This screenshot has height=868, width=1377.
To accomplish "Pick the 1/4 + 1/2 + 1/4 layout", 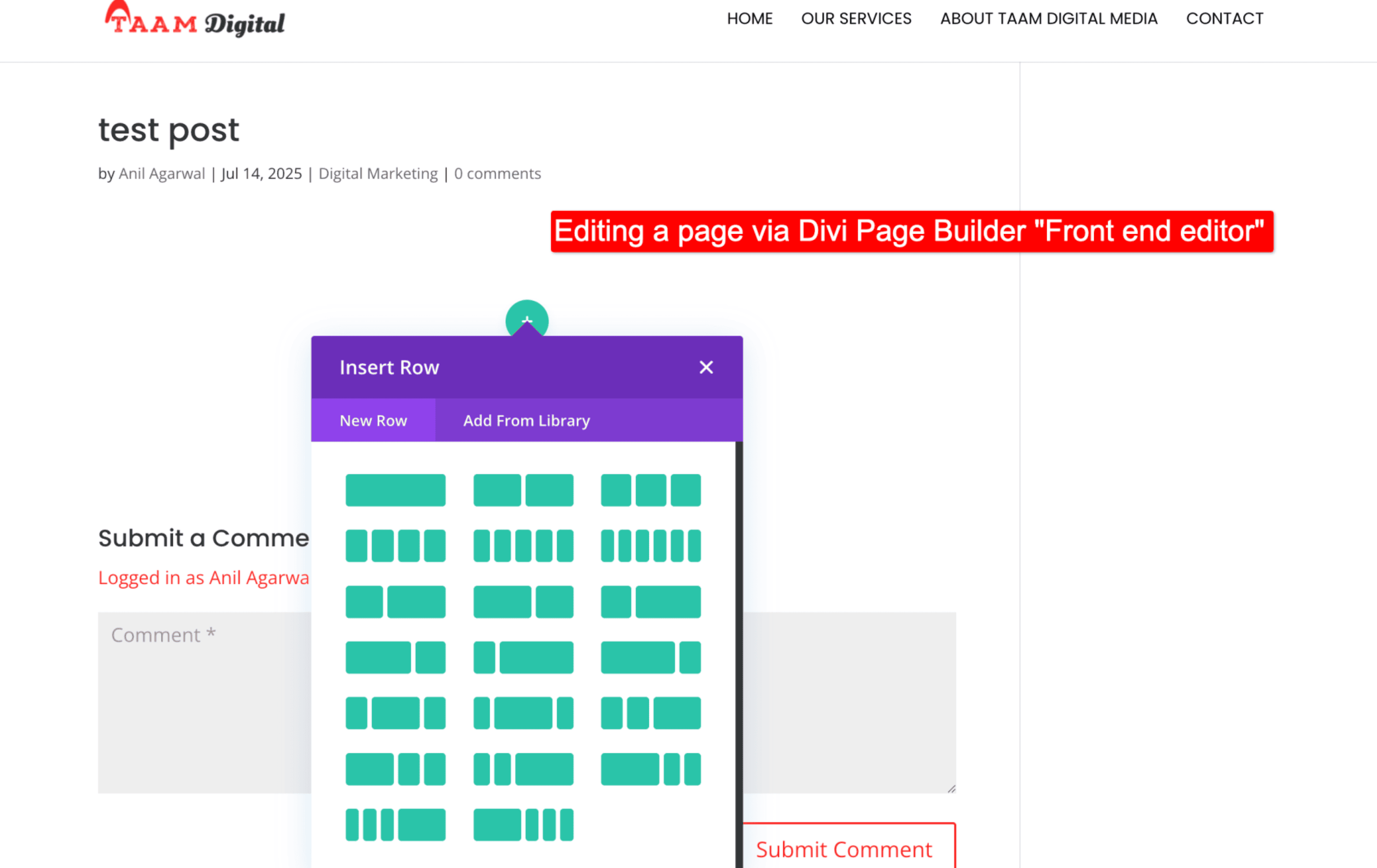I will [395, 713].
